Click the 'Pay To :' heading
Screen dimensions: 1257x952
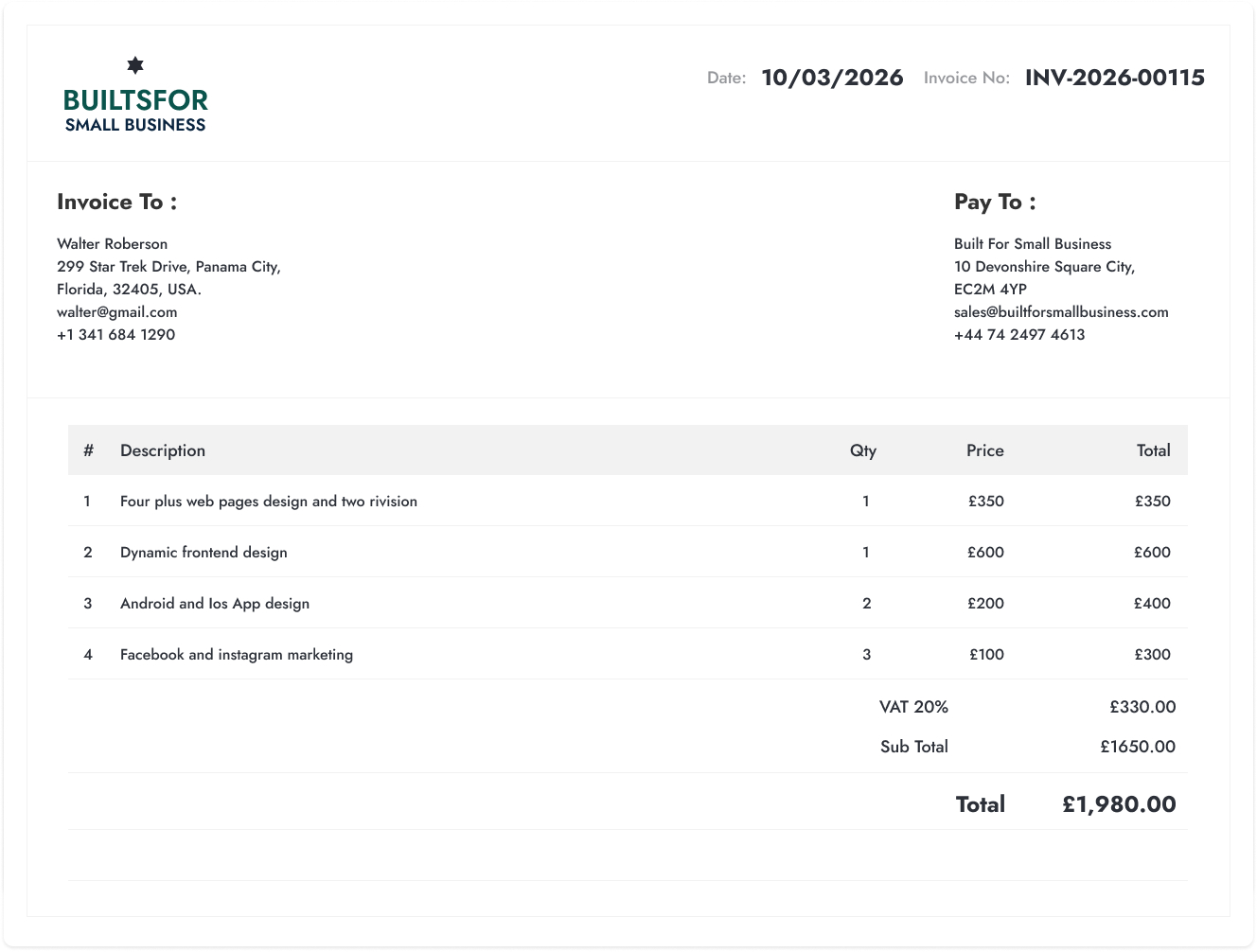click(x=995, y=202)
